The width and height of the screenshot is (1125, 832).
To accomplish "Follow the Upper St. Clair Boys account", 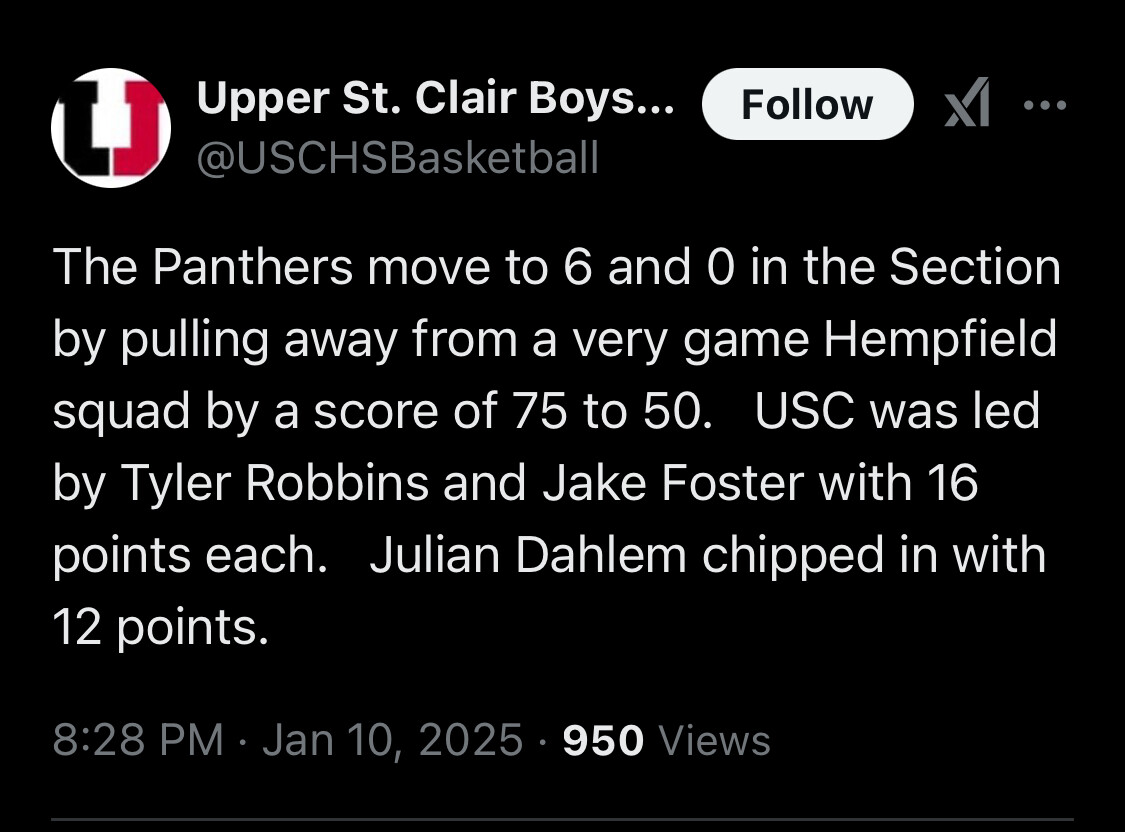I will [808, 104].
